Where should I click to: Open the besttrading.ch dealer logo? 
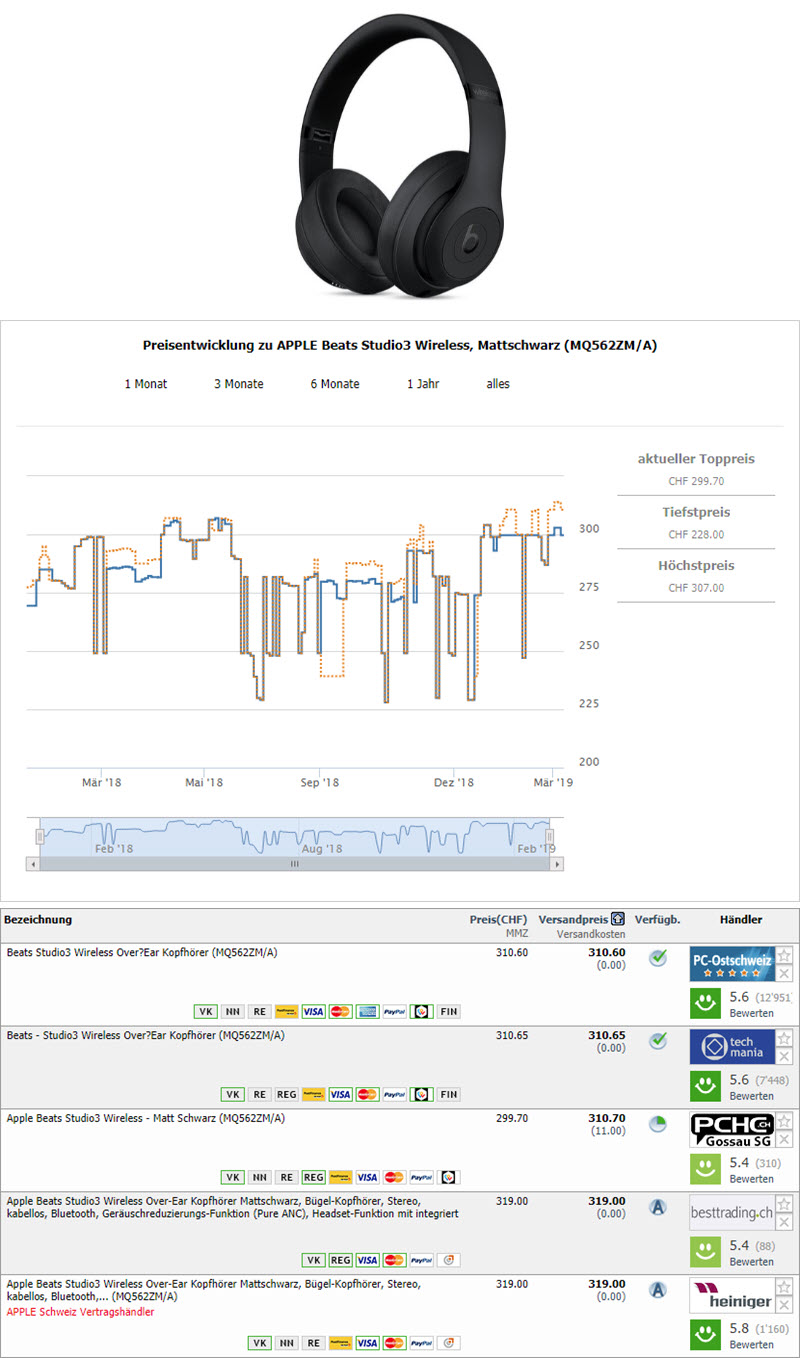coord(731,1212)
